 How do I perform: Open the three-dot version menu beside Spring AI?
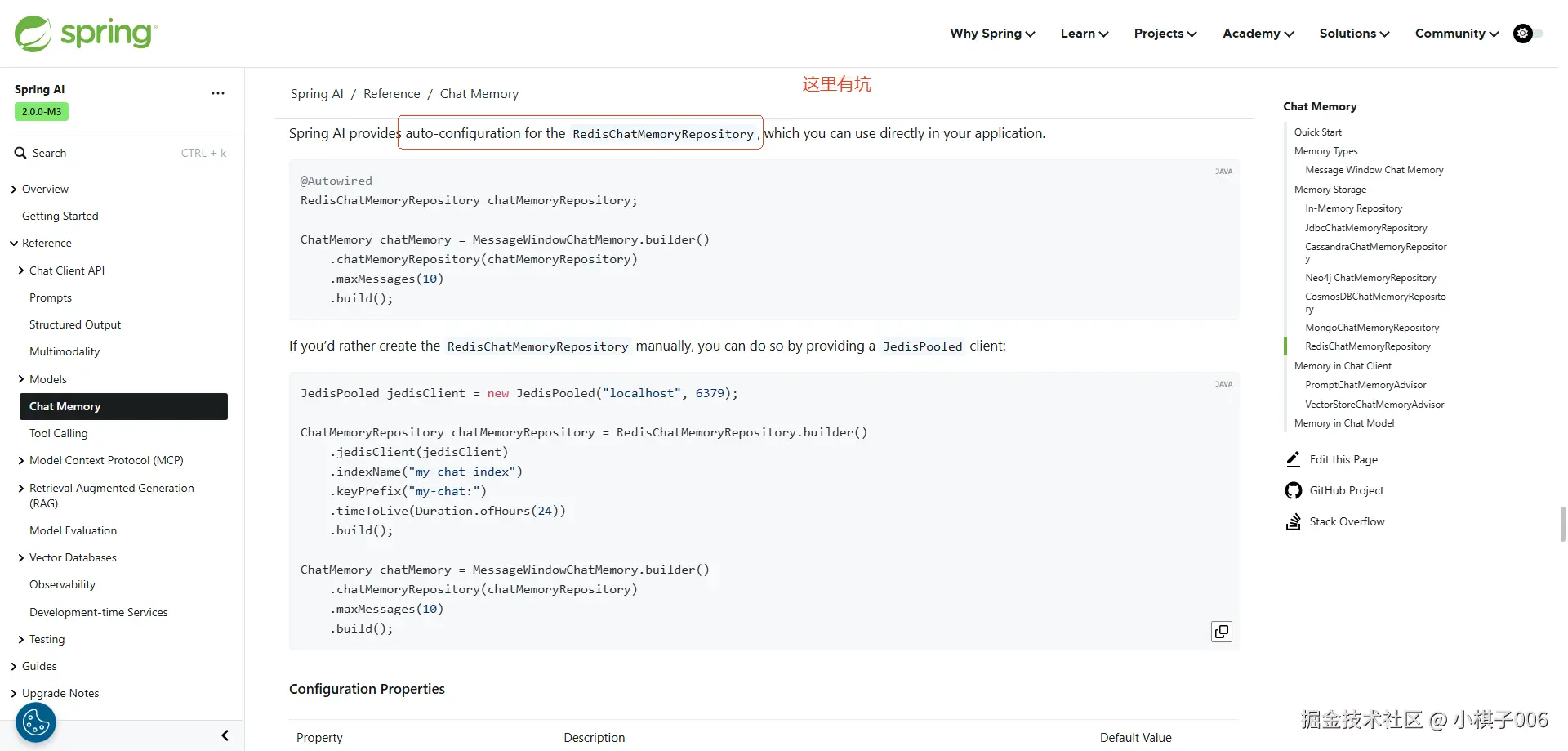pos(218,93)
